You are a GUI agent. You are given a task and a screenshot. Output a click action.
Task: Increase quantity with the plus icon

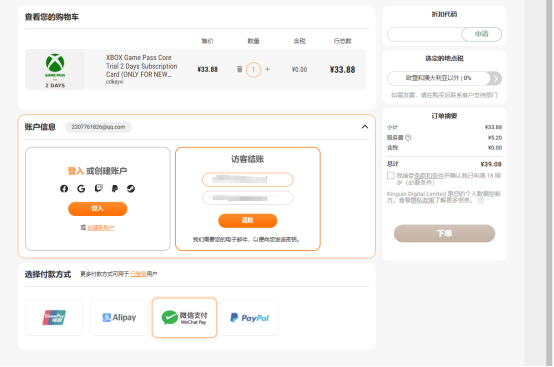[267, 69]
